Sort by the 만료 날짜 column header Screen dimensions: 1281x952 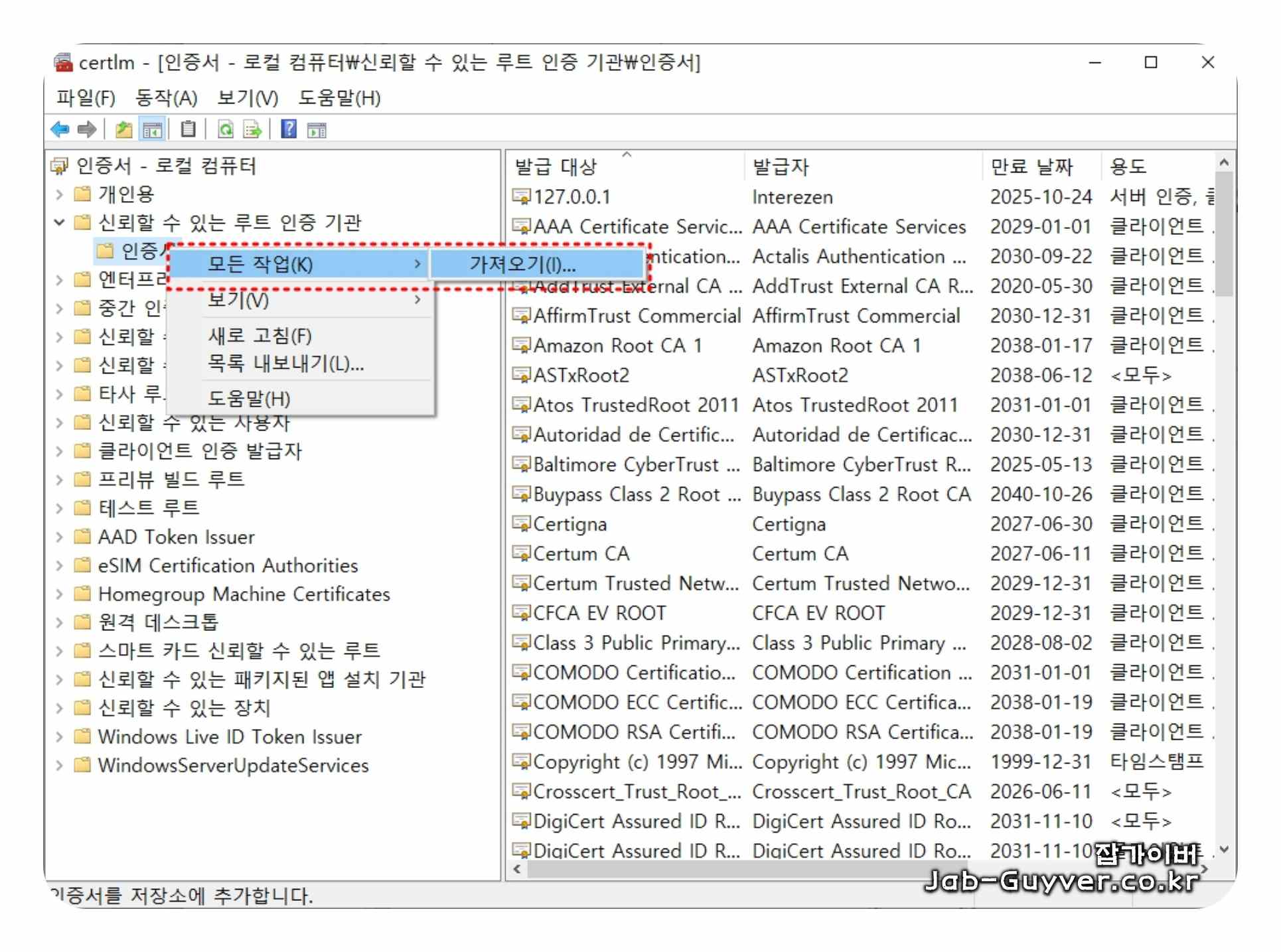tap(1032, 167)
